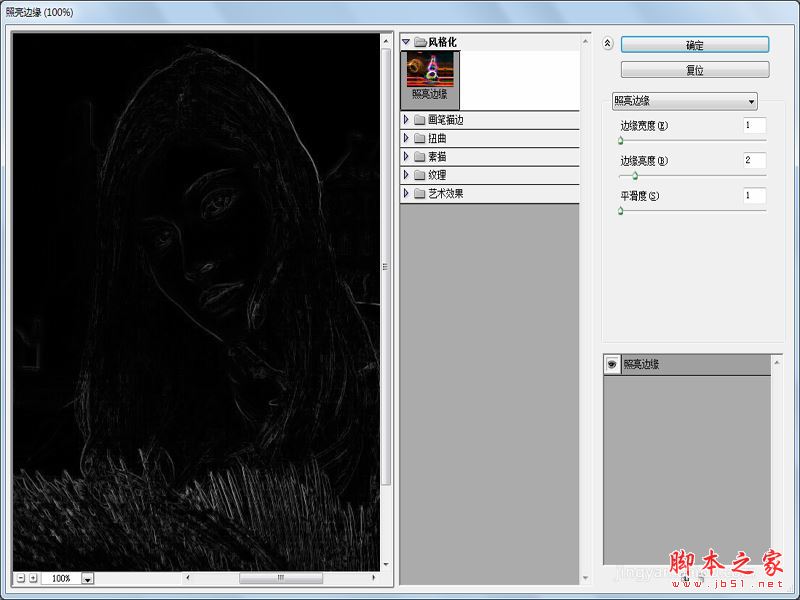This screenshot has height=600, width=800.
Task: Click the 纹理 category folder icon
Action: click(419, 174)
